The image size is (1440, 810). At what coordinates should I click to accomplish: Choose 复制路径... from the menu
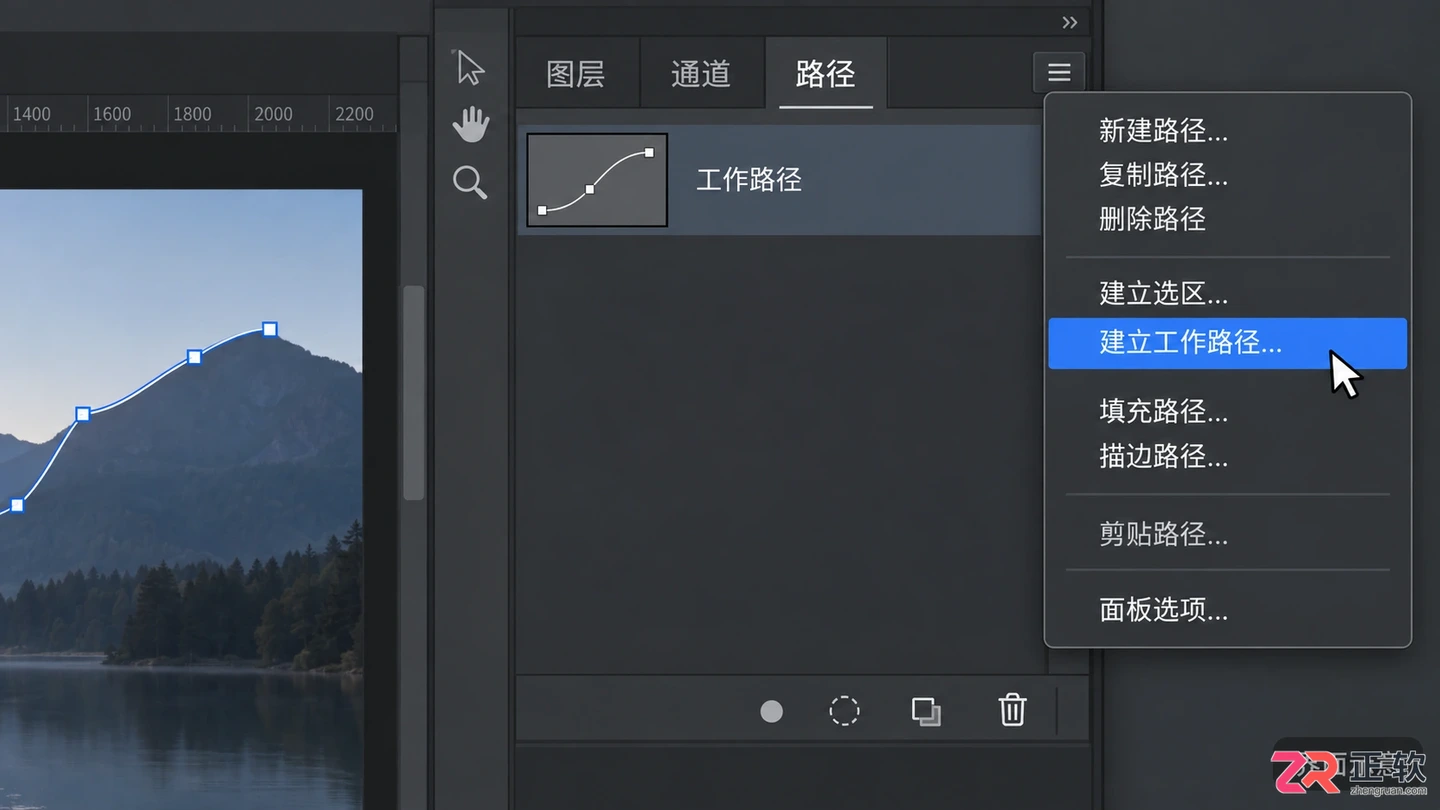1163,175
